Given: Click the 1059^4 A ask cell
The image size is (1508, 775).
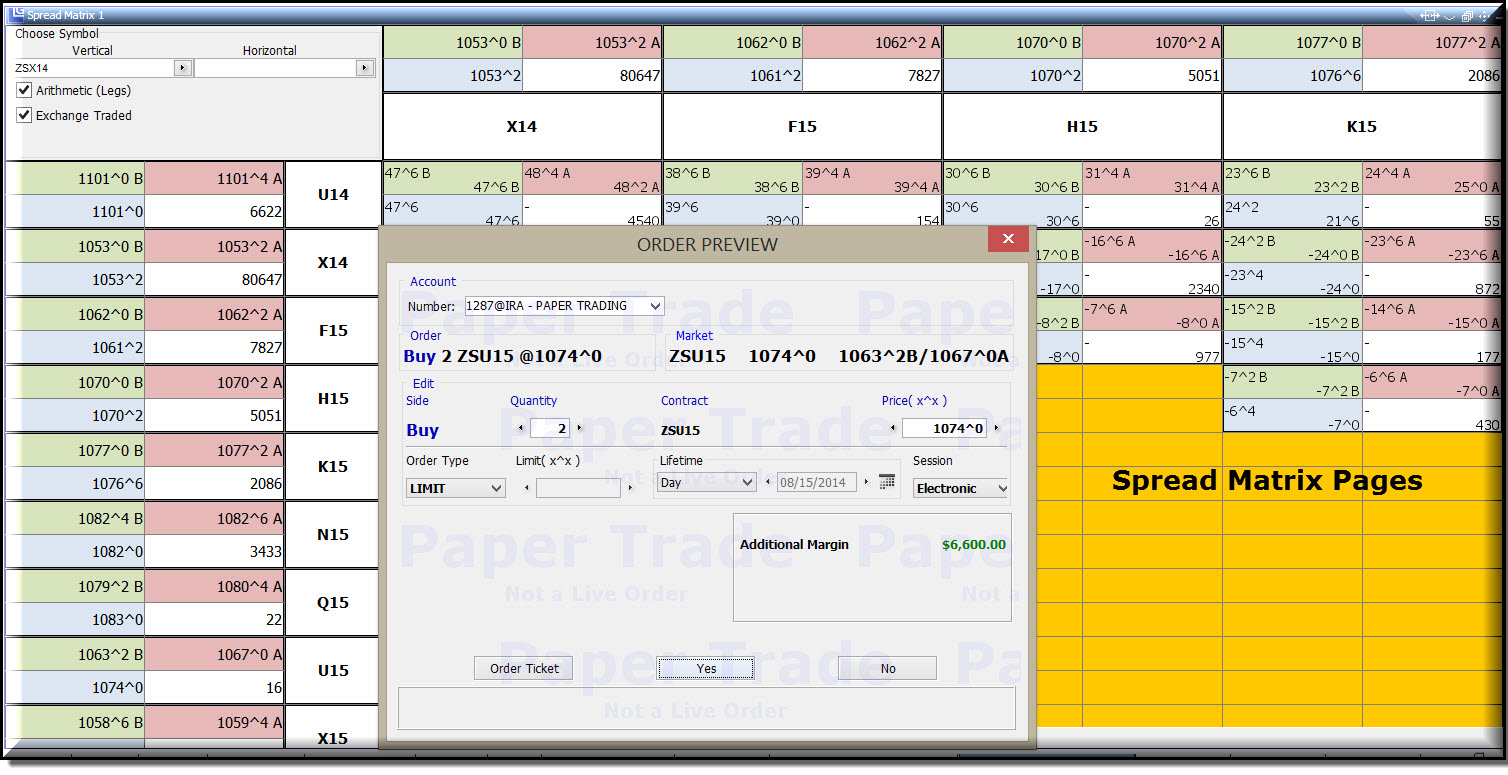Looking at the screenshot, I should click(x=214, y=723).
